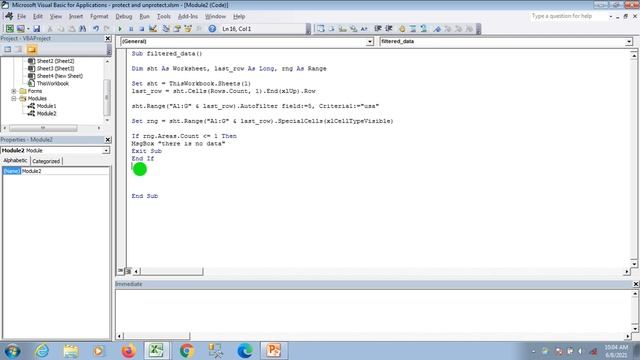Toggle Folders icon in Project panel

click(x=32, y=49)
